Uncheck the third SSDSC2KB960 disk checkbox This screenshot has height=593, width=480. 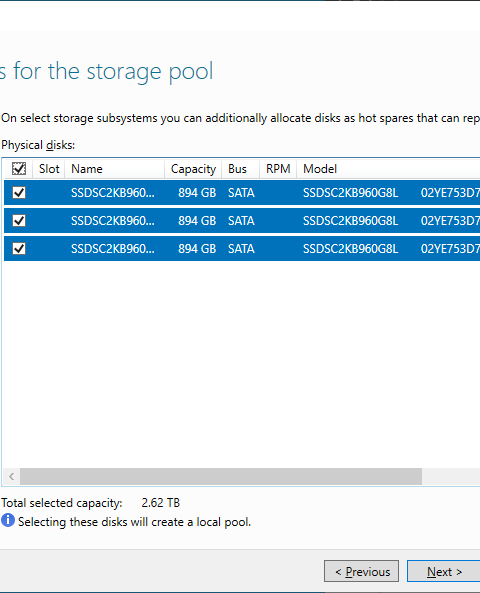click(x=19, y=248)
